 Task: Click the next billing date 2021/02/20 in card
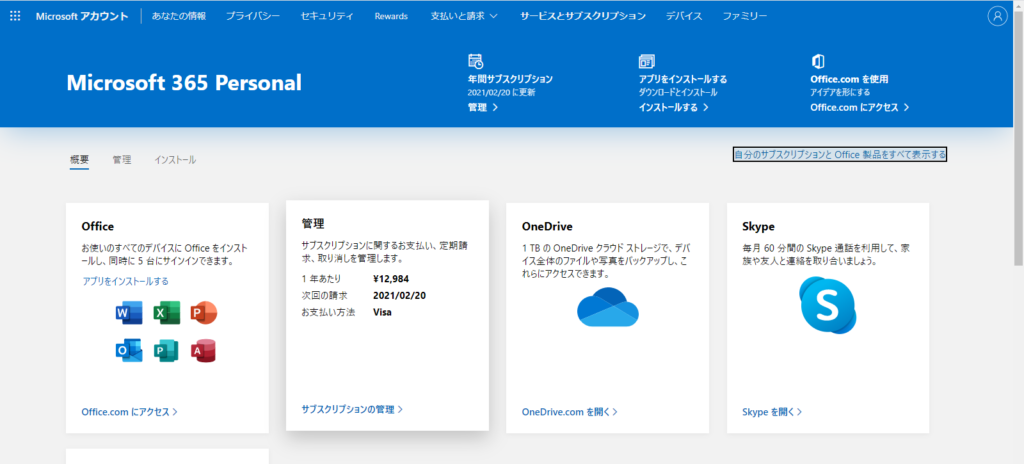(399, 295)
